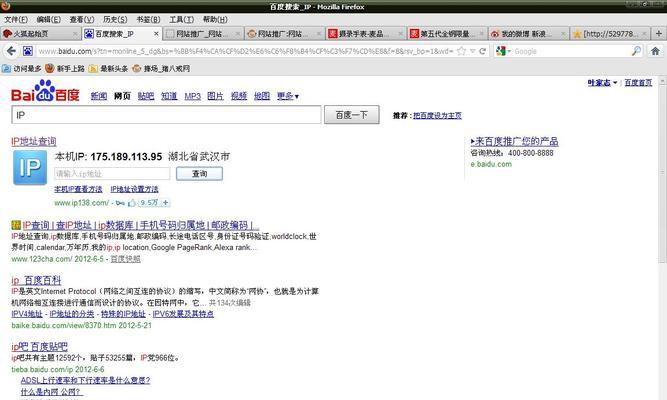Click the 把百度设为主页 link
The width and height of the screenshot is (667, 400).
pyautogui.click(x=437, y=115)
